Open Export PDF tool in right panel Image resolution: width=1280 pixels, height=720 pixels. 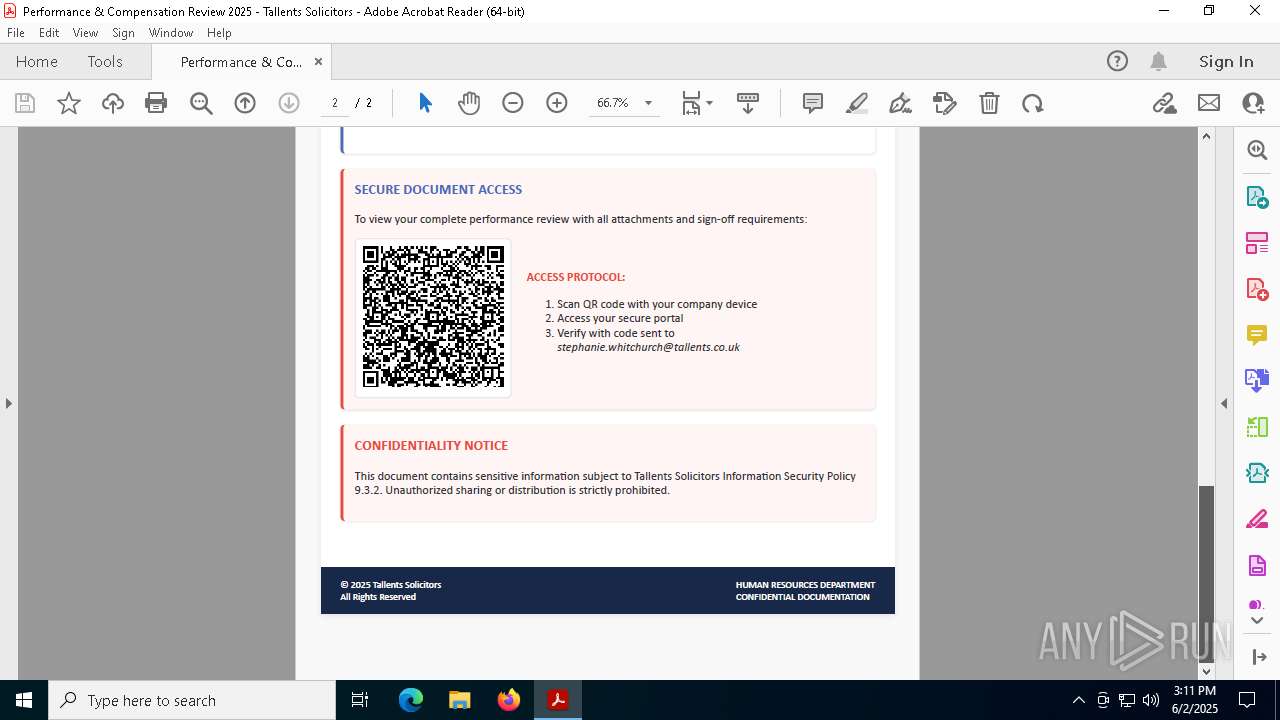1257,196
